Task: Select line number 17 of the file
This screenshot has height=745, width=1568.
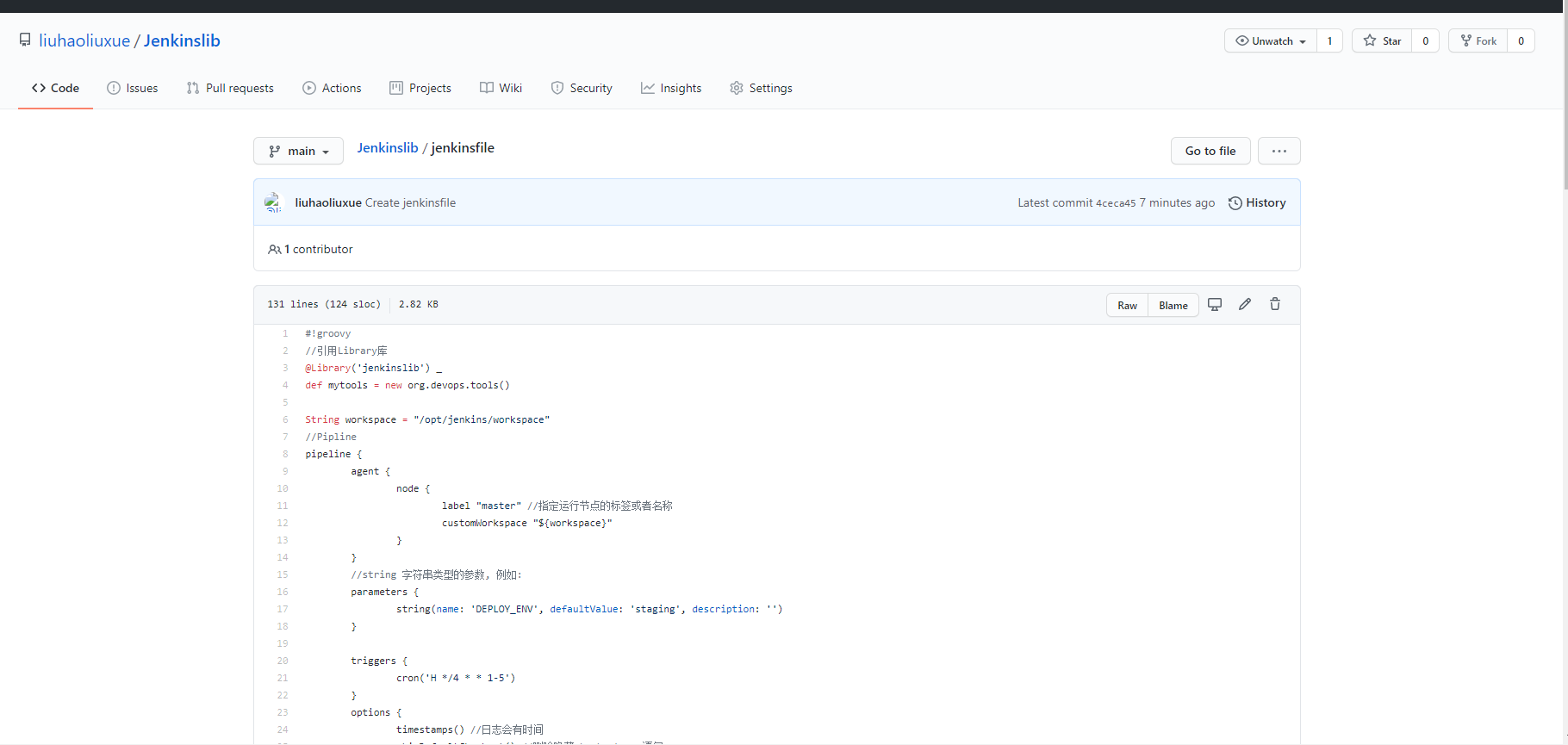Action: 283,609
